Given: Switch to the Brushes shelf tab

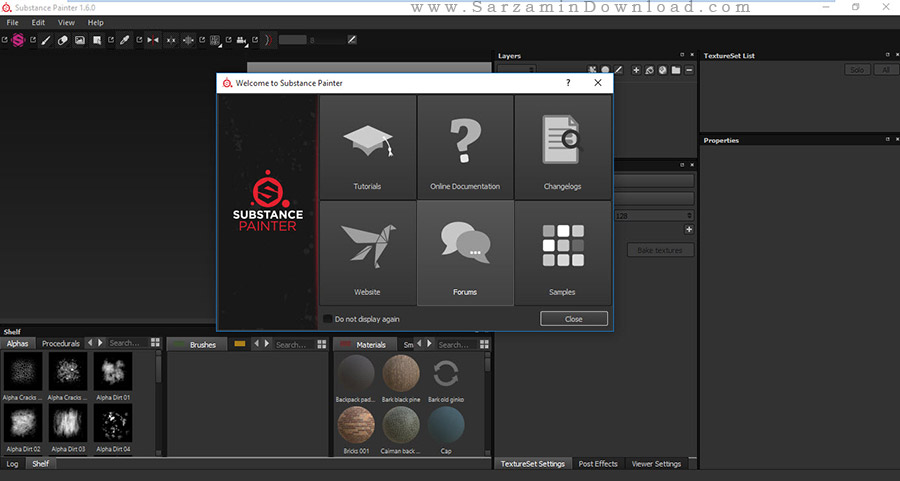Looking at the screenshot, I should coord(195,344).
